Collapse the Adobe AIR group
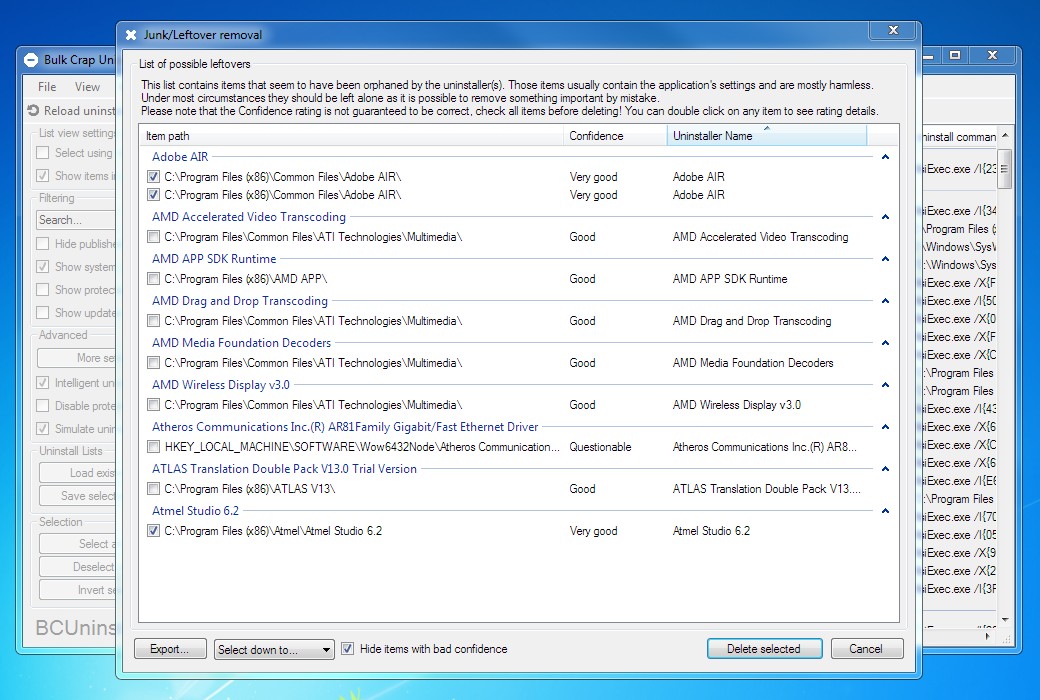This screenshot has height=700, width=1040. click(x=885, y=157)
